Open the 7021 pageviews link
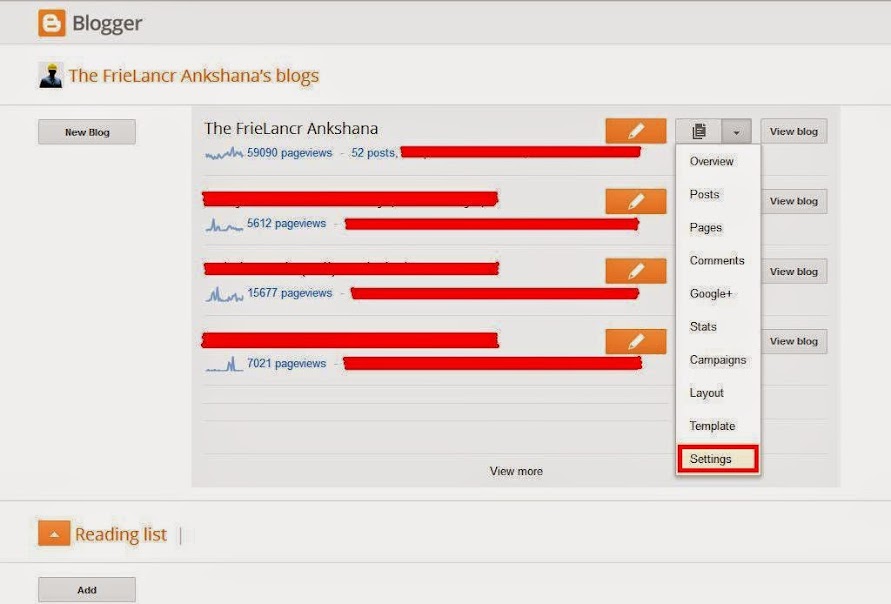This screenshot has width=891, height=604. coord(286,364)
